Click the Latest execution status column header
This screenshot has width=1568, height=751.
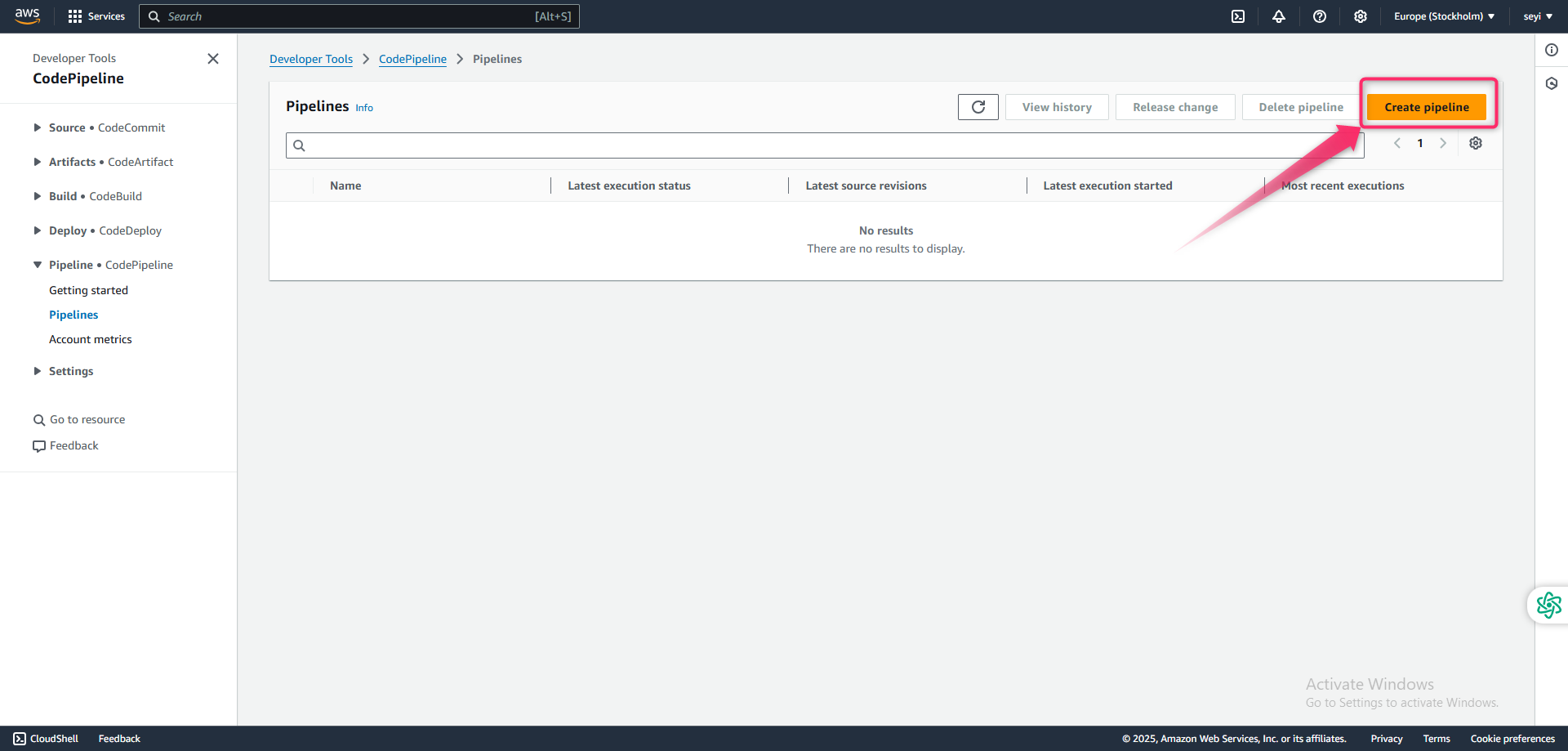(x=629, y=186)
